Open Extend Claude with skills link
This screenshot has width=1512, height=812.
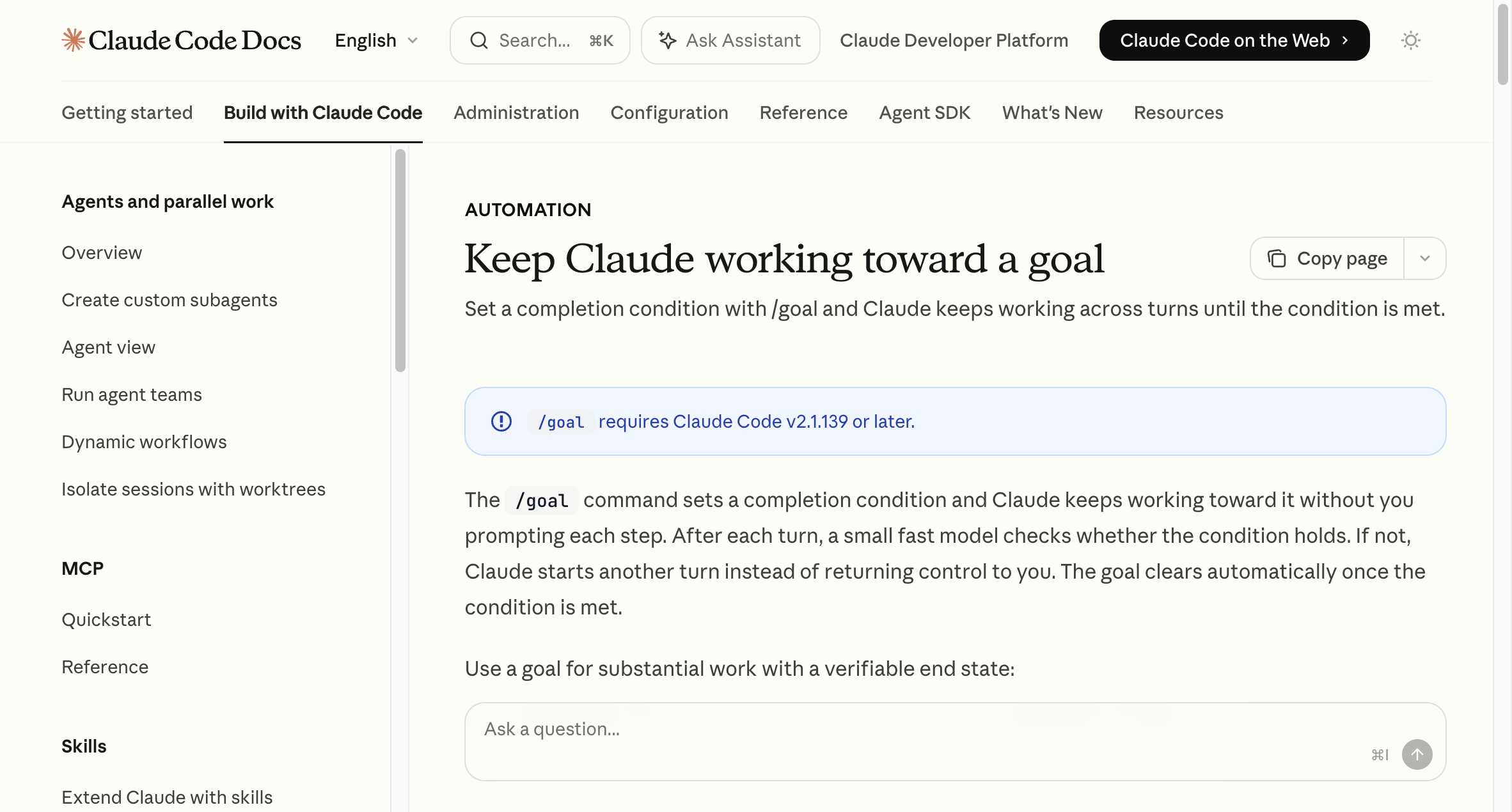[167, 797]
